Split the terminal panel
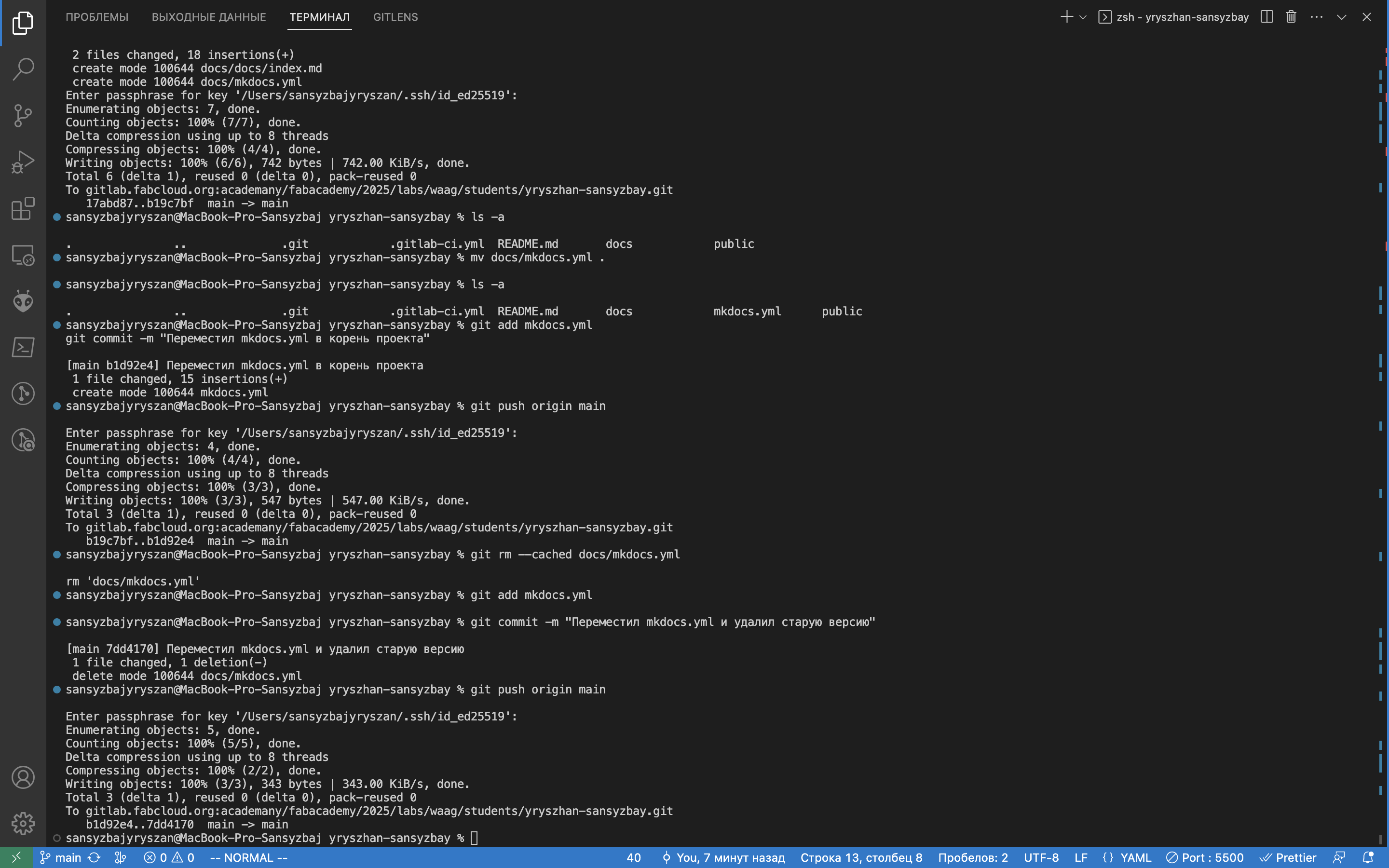Viewport: 1389px width, 868px height. point(1267,17)
